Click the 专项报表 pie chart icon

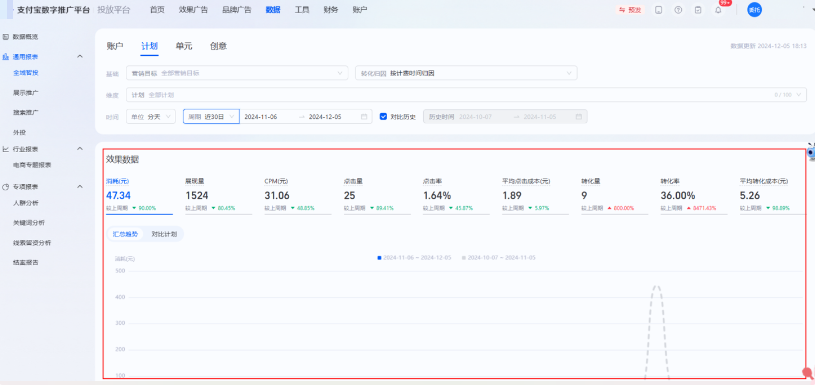(6, 187)
